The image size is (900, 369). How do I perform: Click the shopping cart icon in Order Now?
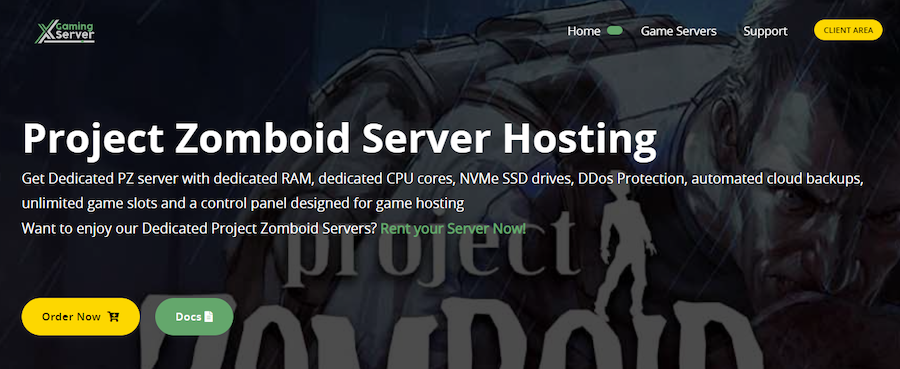[113, 316]
